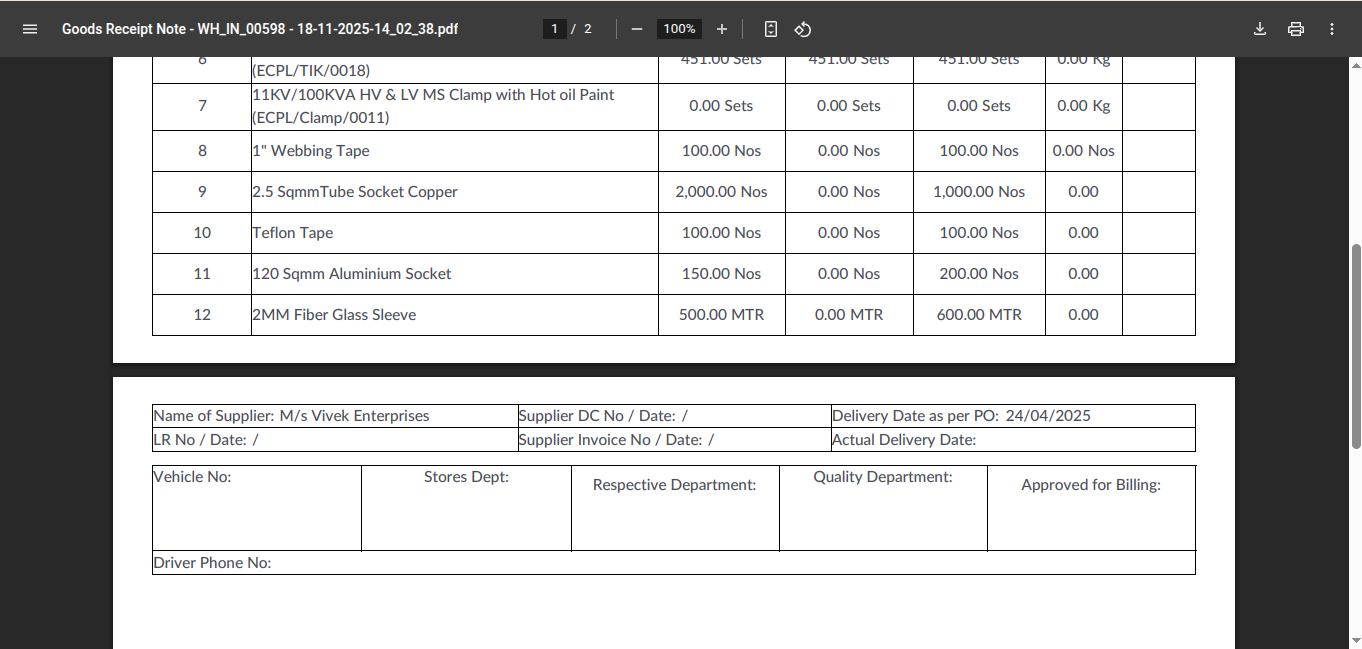Open the More actions three-dot menu
The image size is (1362, 649).
click(1332, 29)
